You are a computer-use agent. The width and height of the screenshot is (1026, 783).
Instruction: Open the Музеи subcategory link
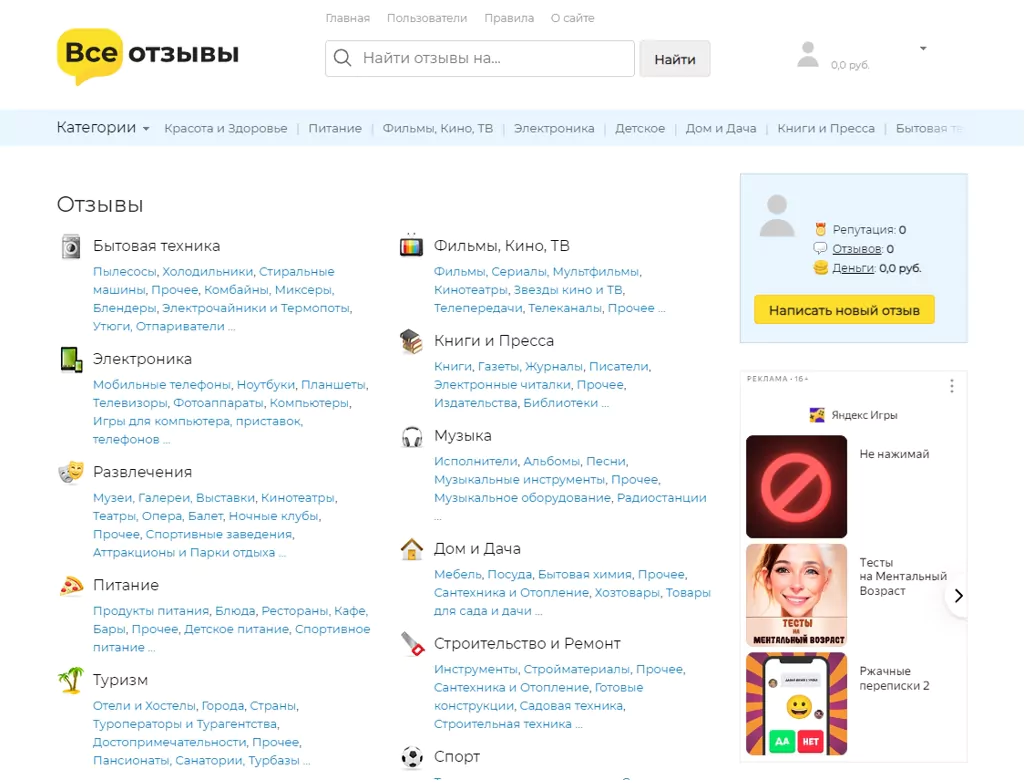[112, 498]
